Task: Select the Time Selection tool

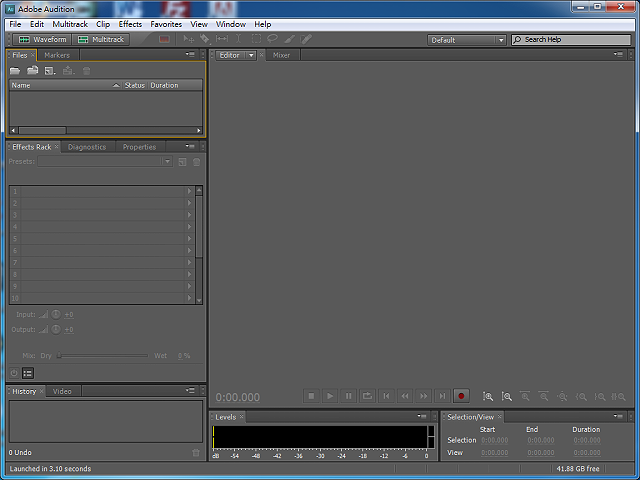Action: [x=238, y=39]
